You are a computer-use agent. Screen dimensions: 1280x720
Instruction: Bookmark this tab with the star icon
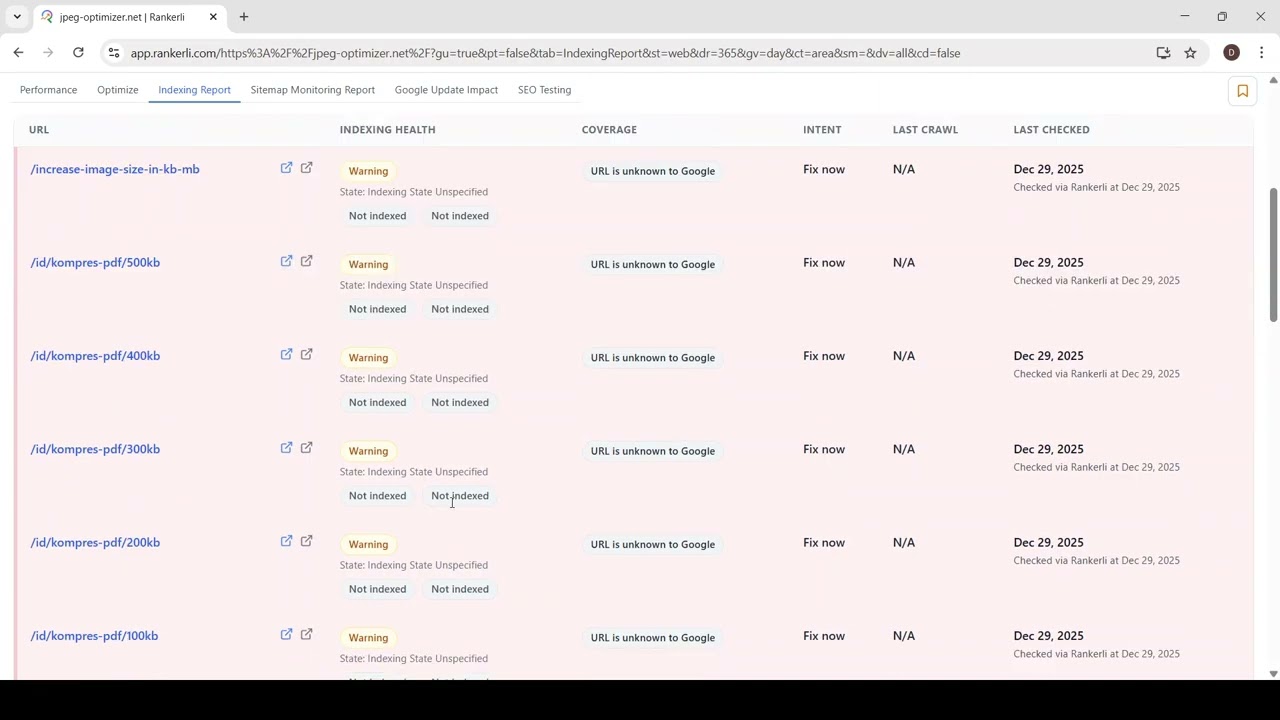pos(1190,53)
